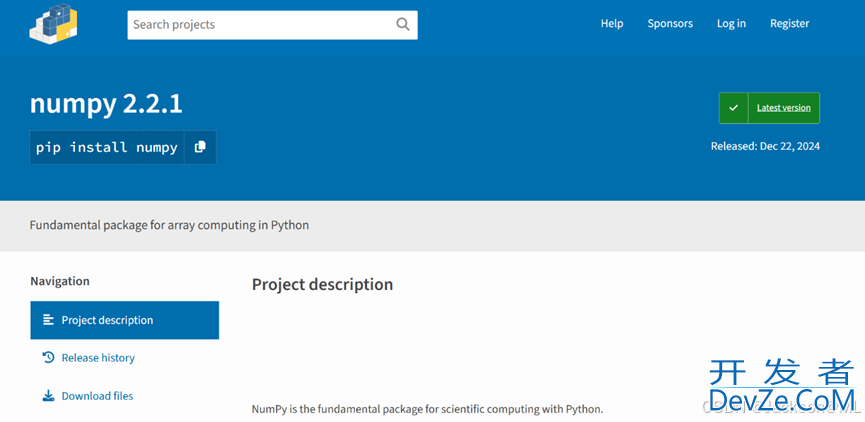This screenshot has width=865, height=422.
Task: Select the Project description tab
Action: click(x=125, y=320)
